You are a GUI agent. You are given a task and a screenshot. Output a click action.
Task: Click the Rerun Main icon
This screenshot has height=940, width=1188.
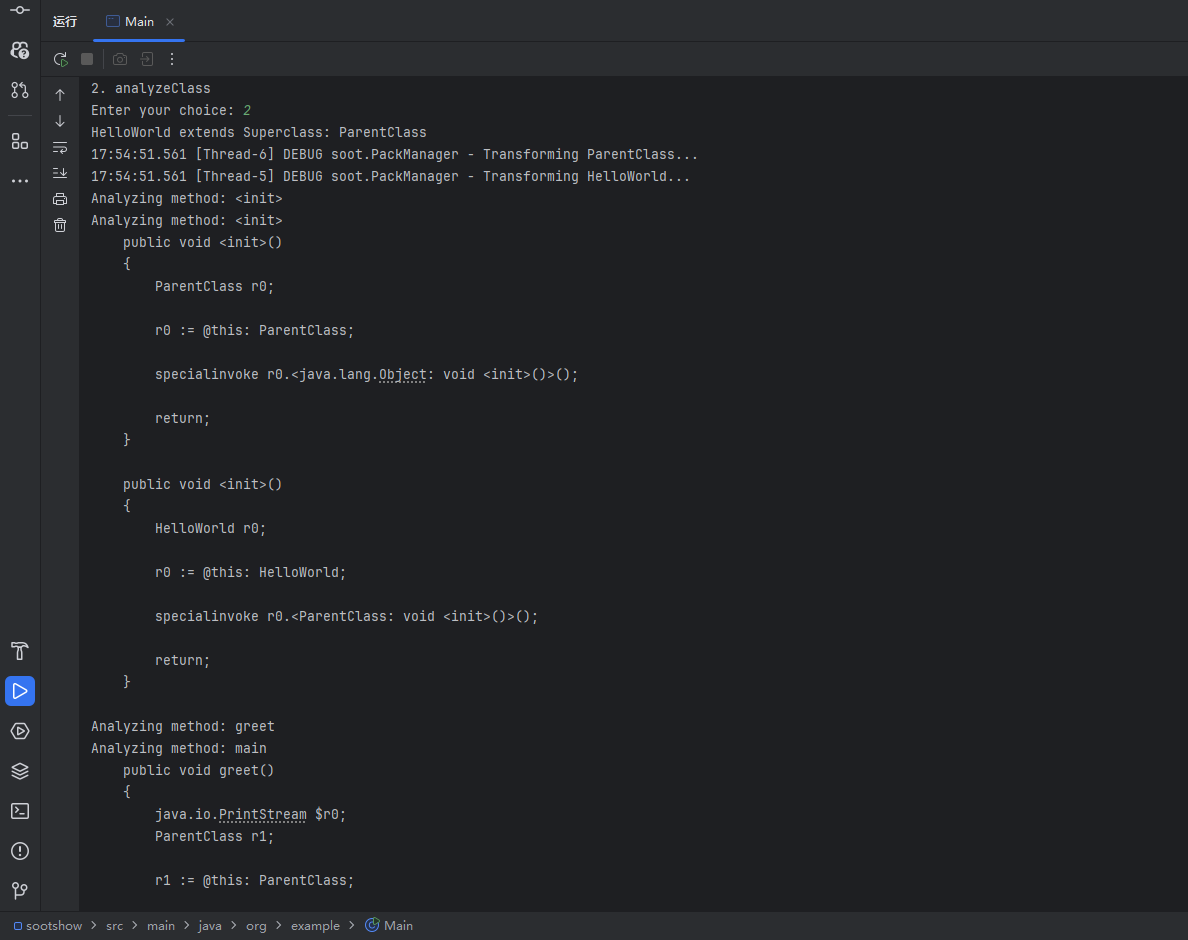(60, 59)
